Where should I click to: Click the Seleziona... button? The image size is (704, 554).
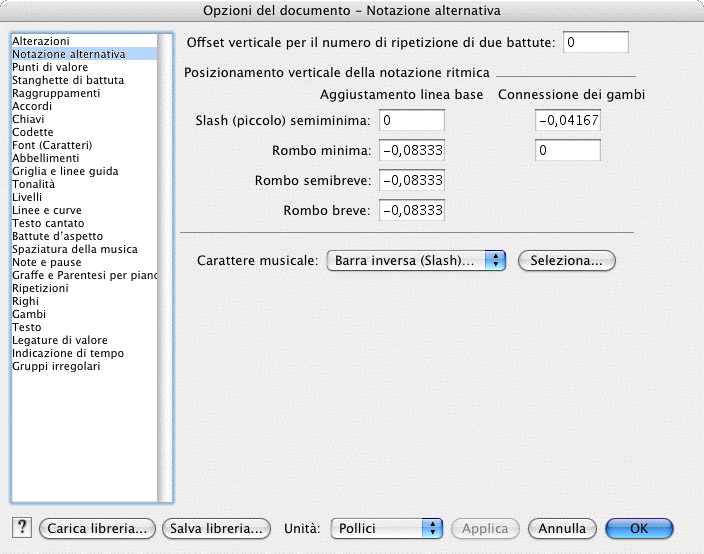click(x=566, y=260)
